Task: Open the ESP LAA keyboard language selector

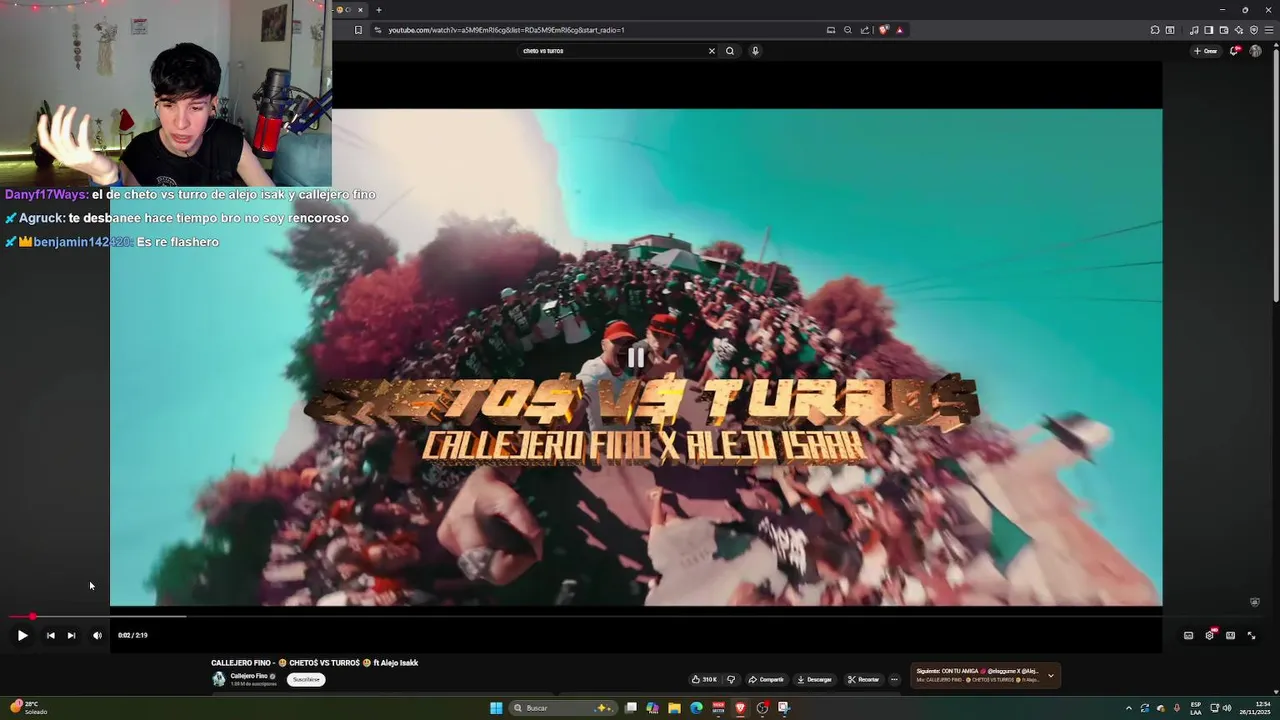Action: [x=1196, y=708]
